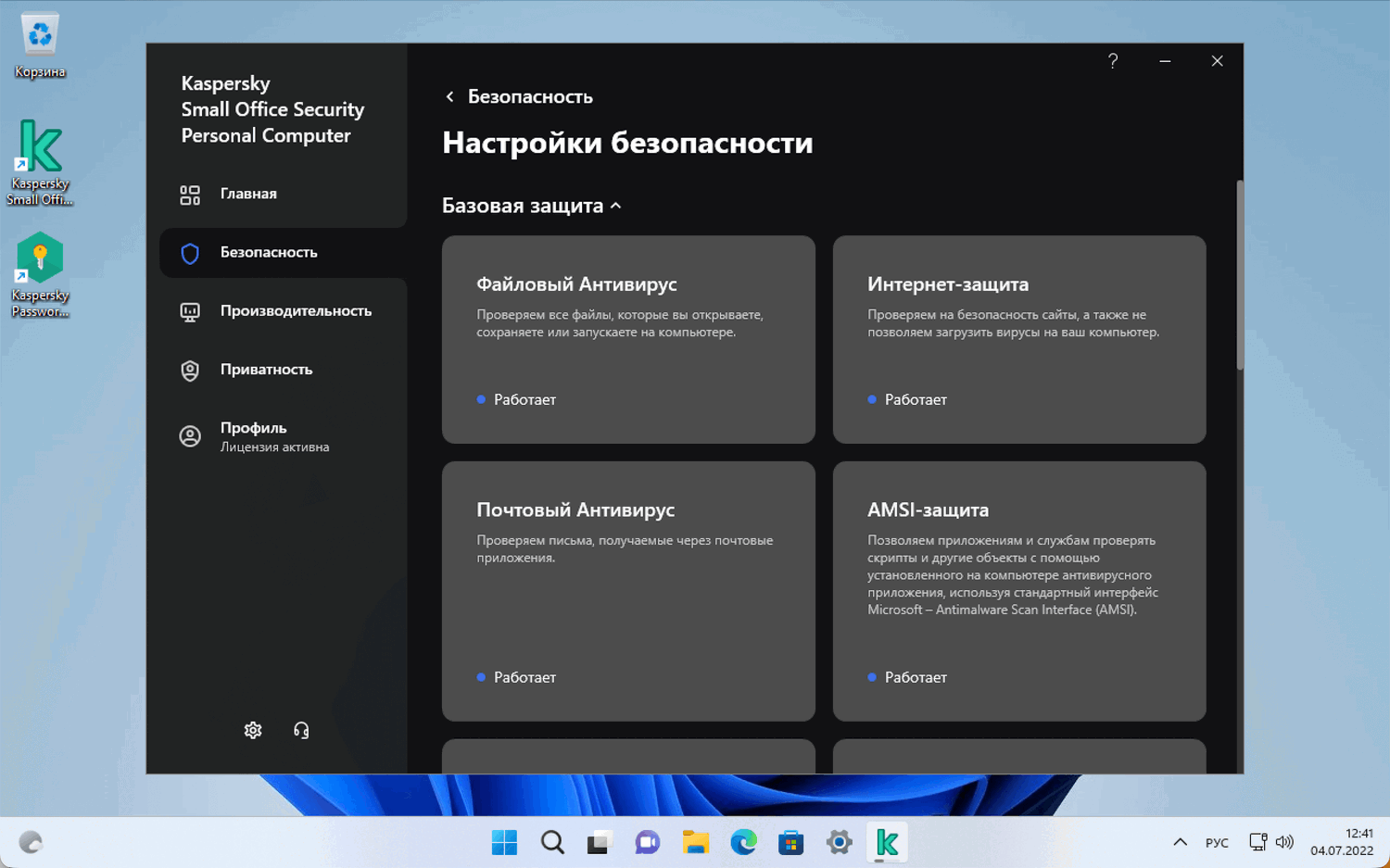Click Файловый Антивирус description text

[620, 323]
